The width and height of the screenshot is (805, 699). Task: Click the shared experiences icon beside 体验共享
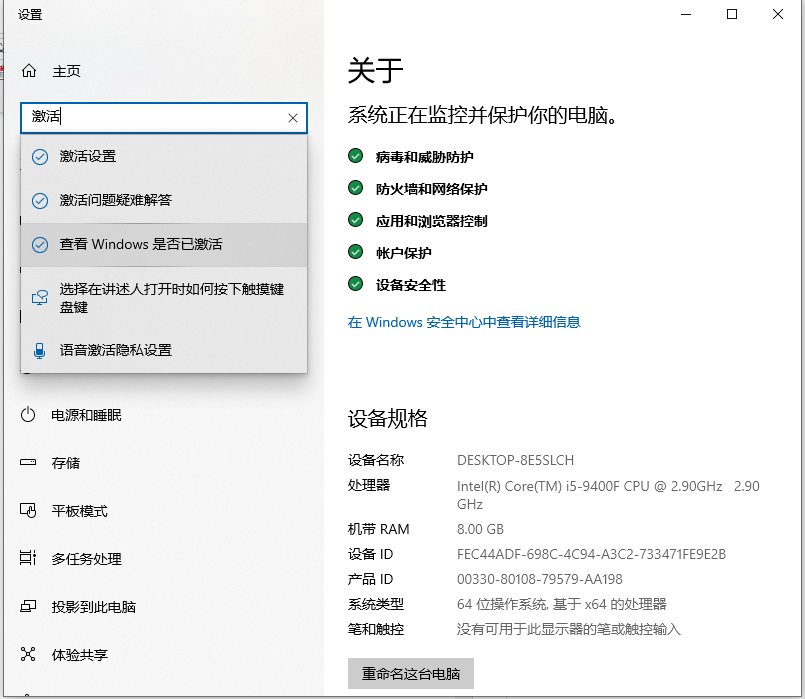[29, 655]
